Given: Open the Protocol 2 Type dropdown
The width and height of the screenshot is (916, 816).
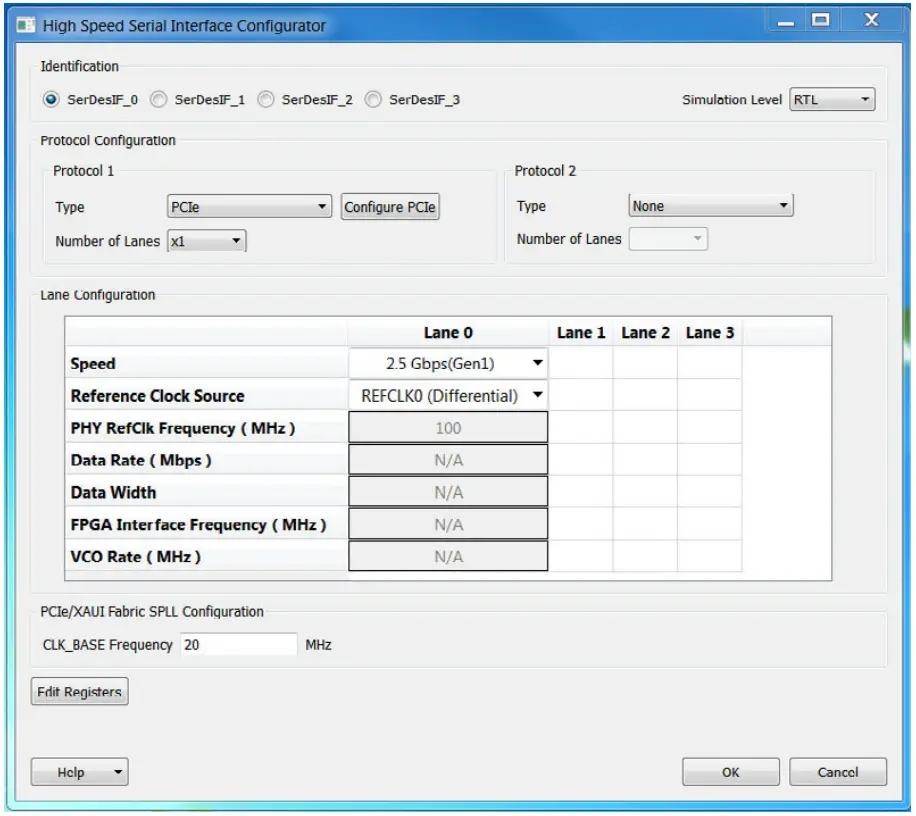Looking at the screenshot, I should (x=711, y=205).
